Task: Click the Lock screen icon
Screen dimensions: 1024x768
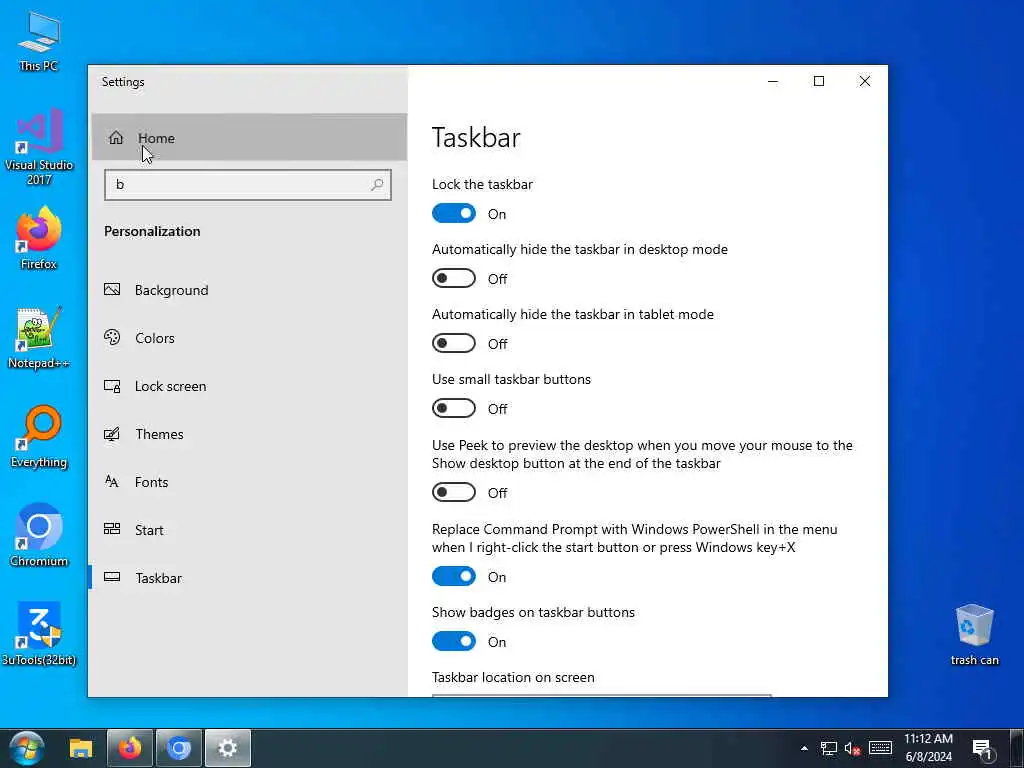Action: coord(112,386)
